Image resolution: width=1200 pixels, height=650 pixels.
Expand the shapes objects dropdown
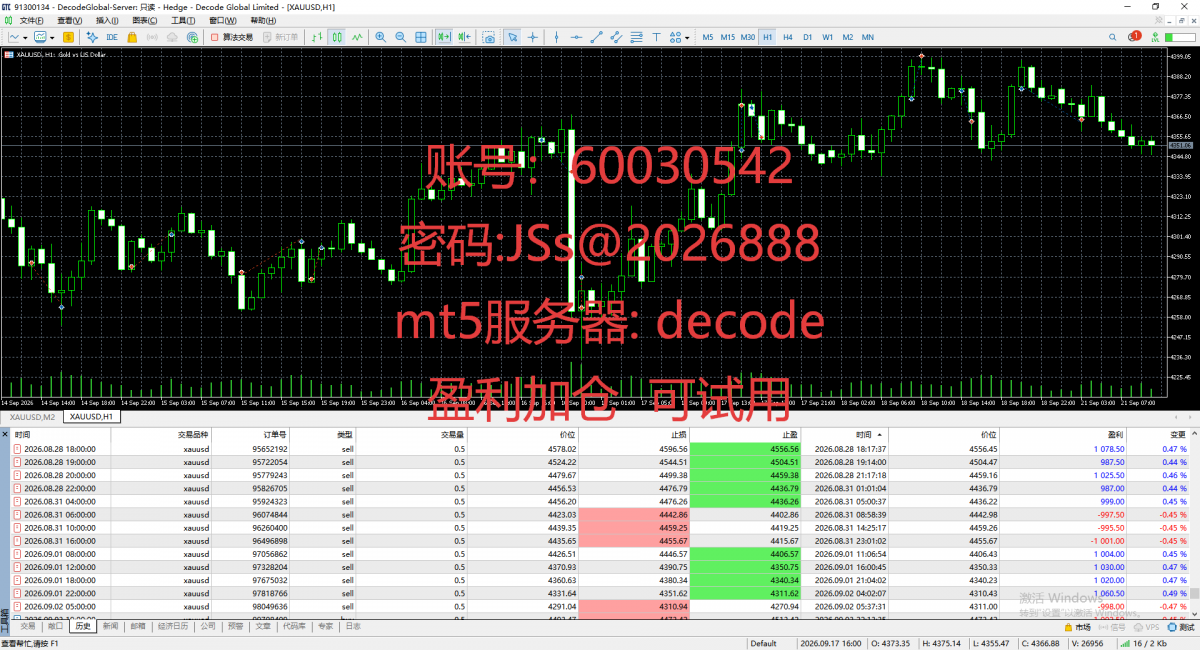(687, 37)
